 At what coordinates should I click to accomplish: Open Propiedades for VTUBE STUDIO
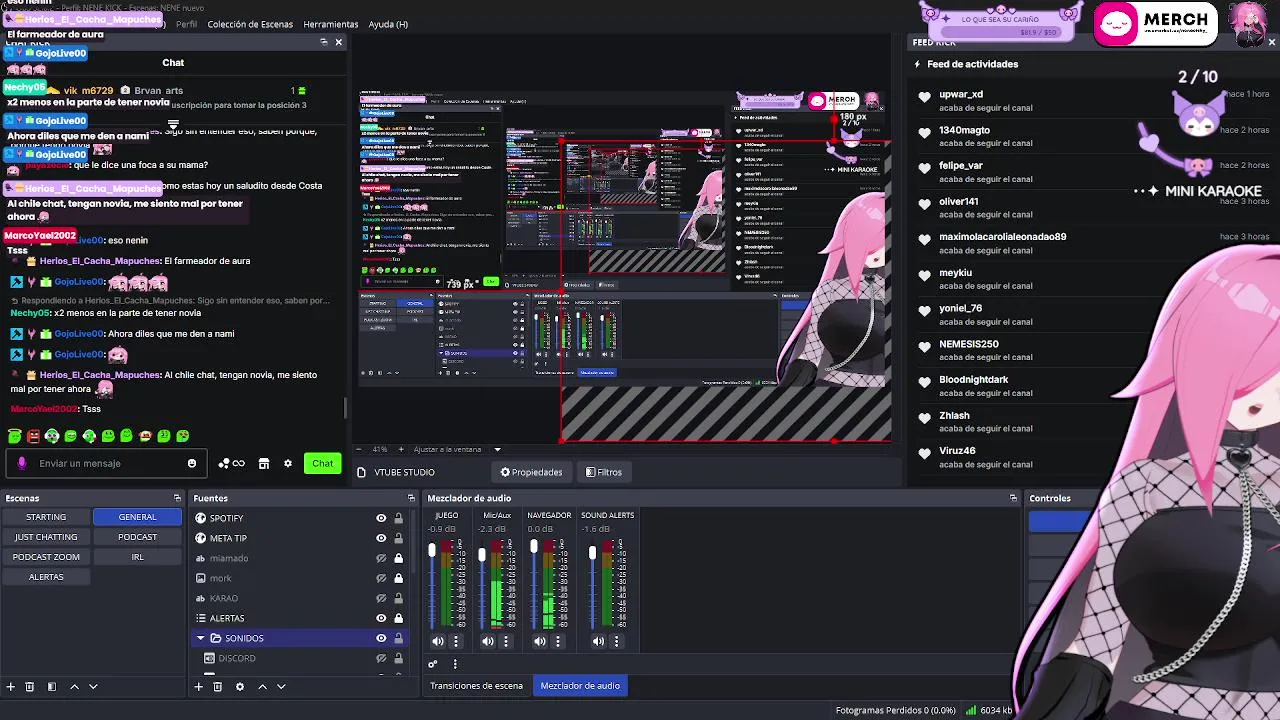point(531,472)
